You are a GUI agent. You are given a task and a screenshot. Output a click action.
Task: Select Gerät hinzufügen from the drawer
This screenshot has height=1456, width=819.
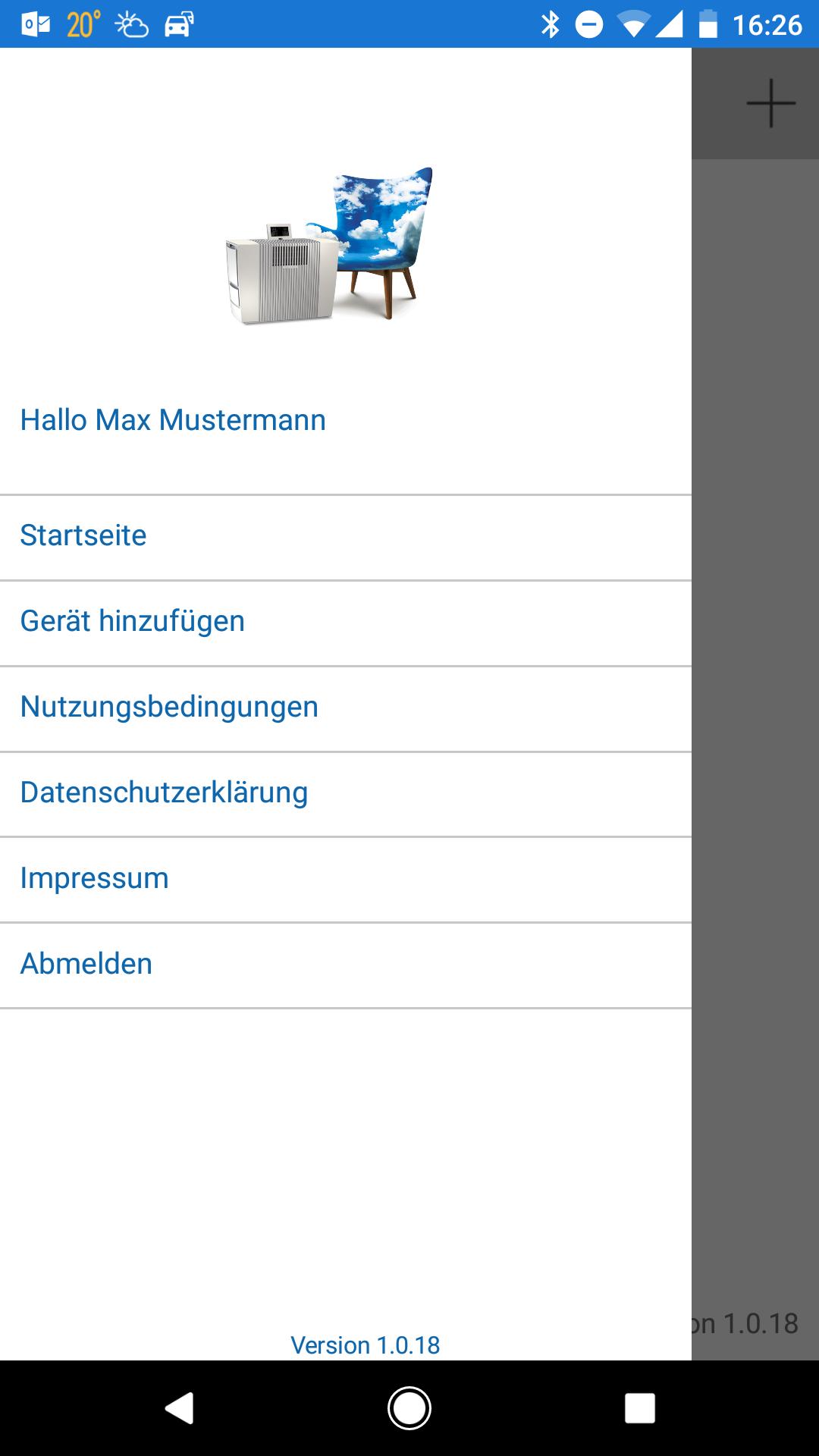pyautogui.click(x=133, y=621)
